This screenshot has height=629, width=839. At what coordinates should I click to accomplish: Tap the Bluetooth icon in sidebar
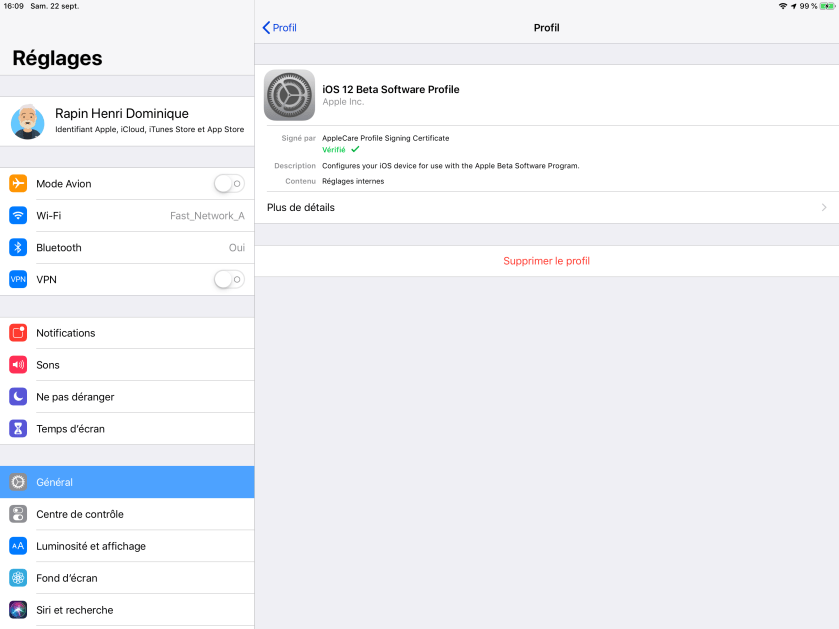[18, 247]
